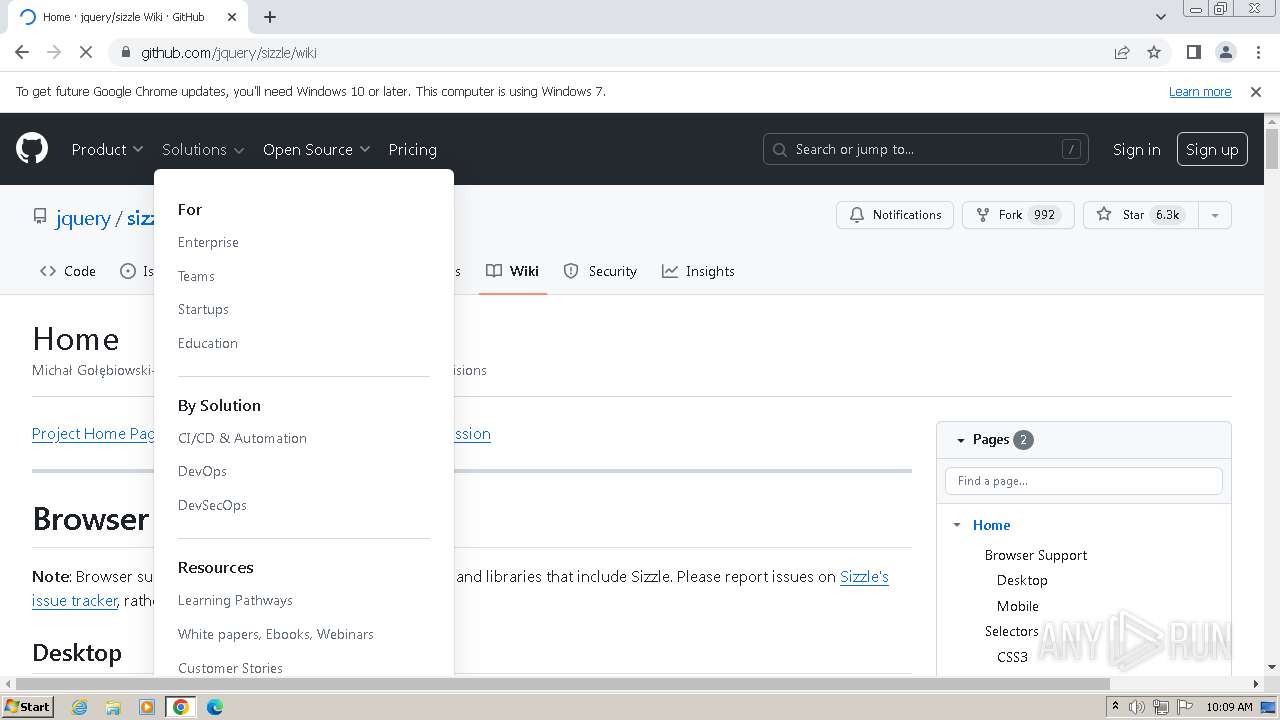This screenshot has width=1280, height=720.
Task: Select DevOps menu entry
Action: point(202,471)
